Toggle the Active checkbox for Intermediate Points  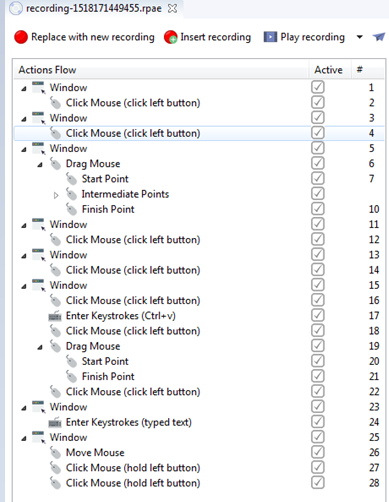point(318,194)
